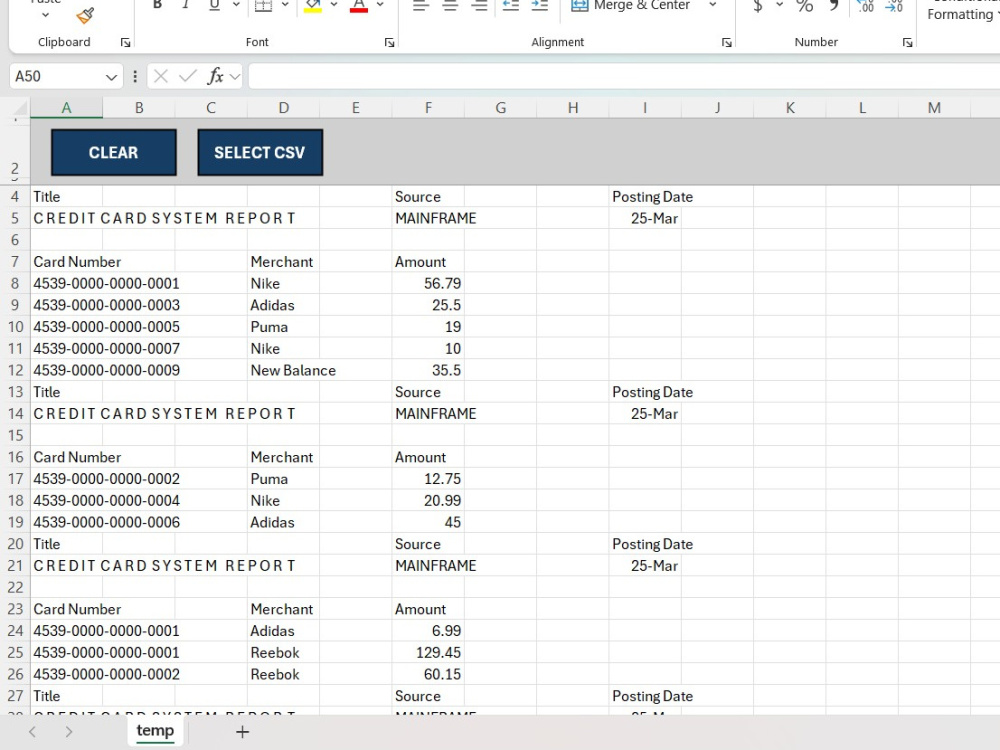The width and height of the screenshot is (1000, 750).
Task: Select amount cell 129.45
Action: 428,652
